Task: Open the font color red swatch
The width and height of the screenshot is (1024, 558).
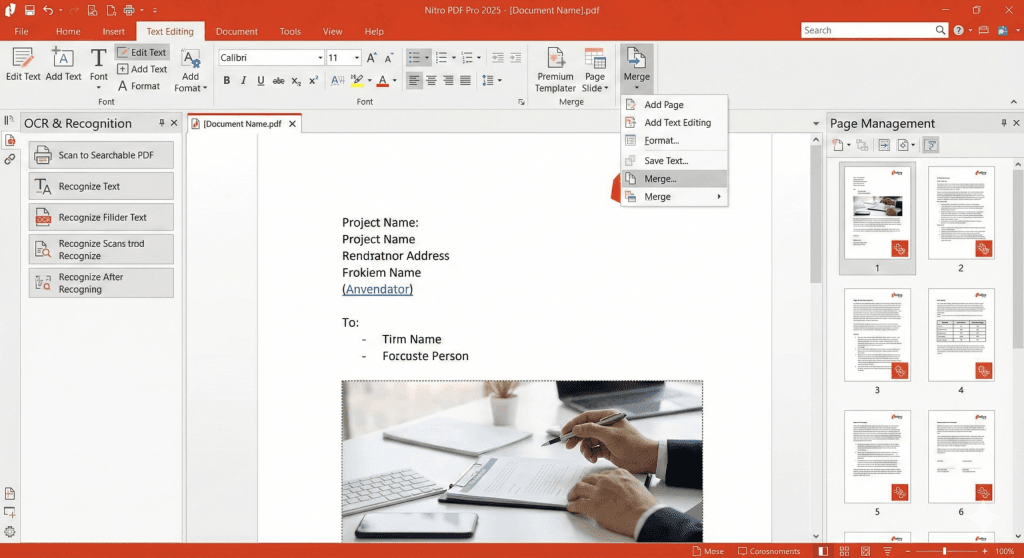Action: (383, 80)
